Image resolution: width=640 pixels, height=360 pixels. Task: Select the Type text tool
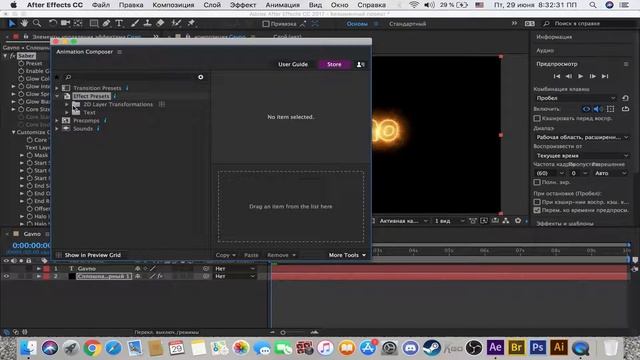pyautogui.click(x=119, y=24)
